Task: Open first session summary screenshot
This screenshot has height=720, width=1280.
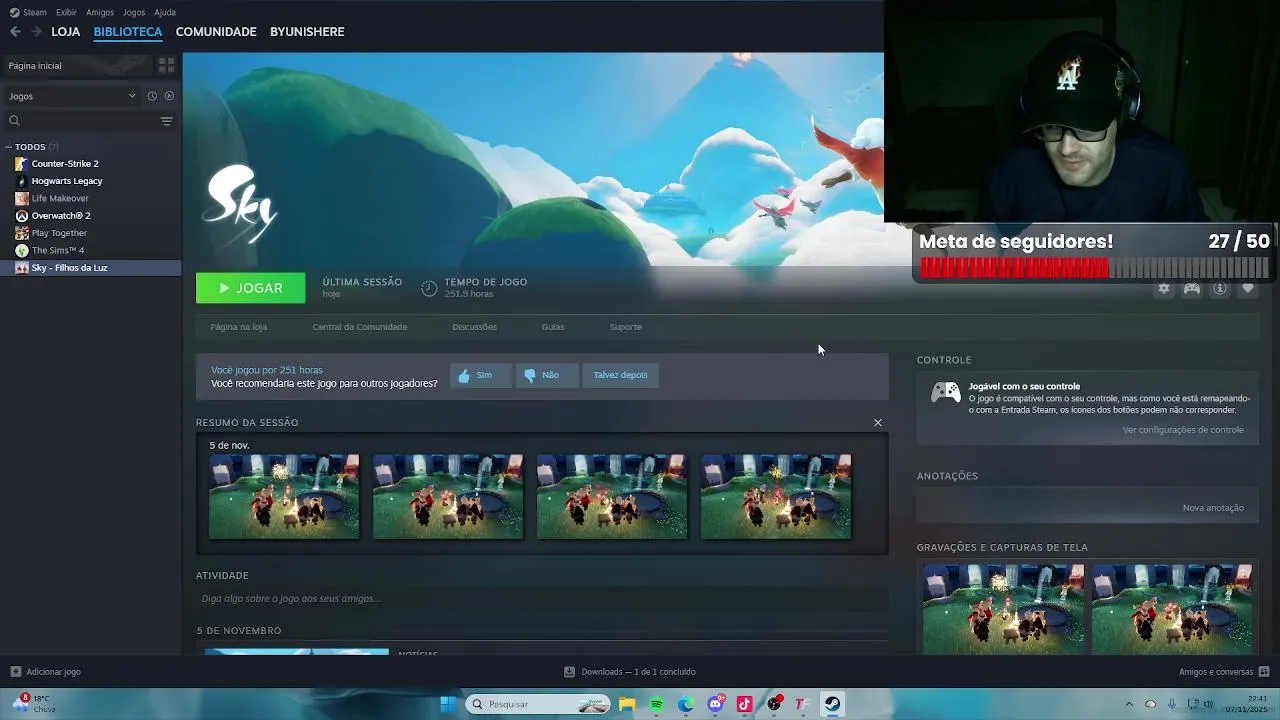Action: [284, 497]
